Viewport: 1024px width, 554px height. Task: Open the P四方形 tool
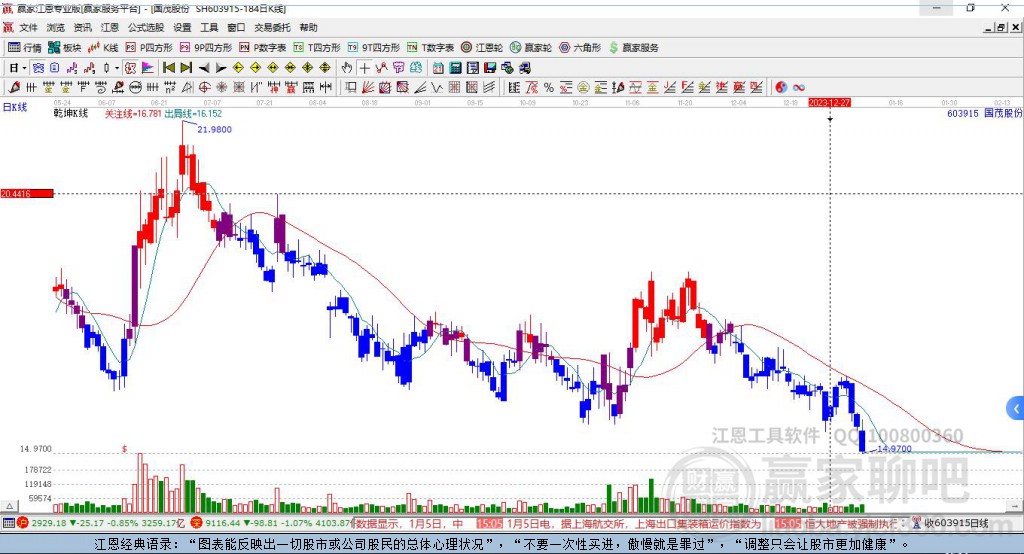(x=149, y=48)
